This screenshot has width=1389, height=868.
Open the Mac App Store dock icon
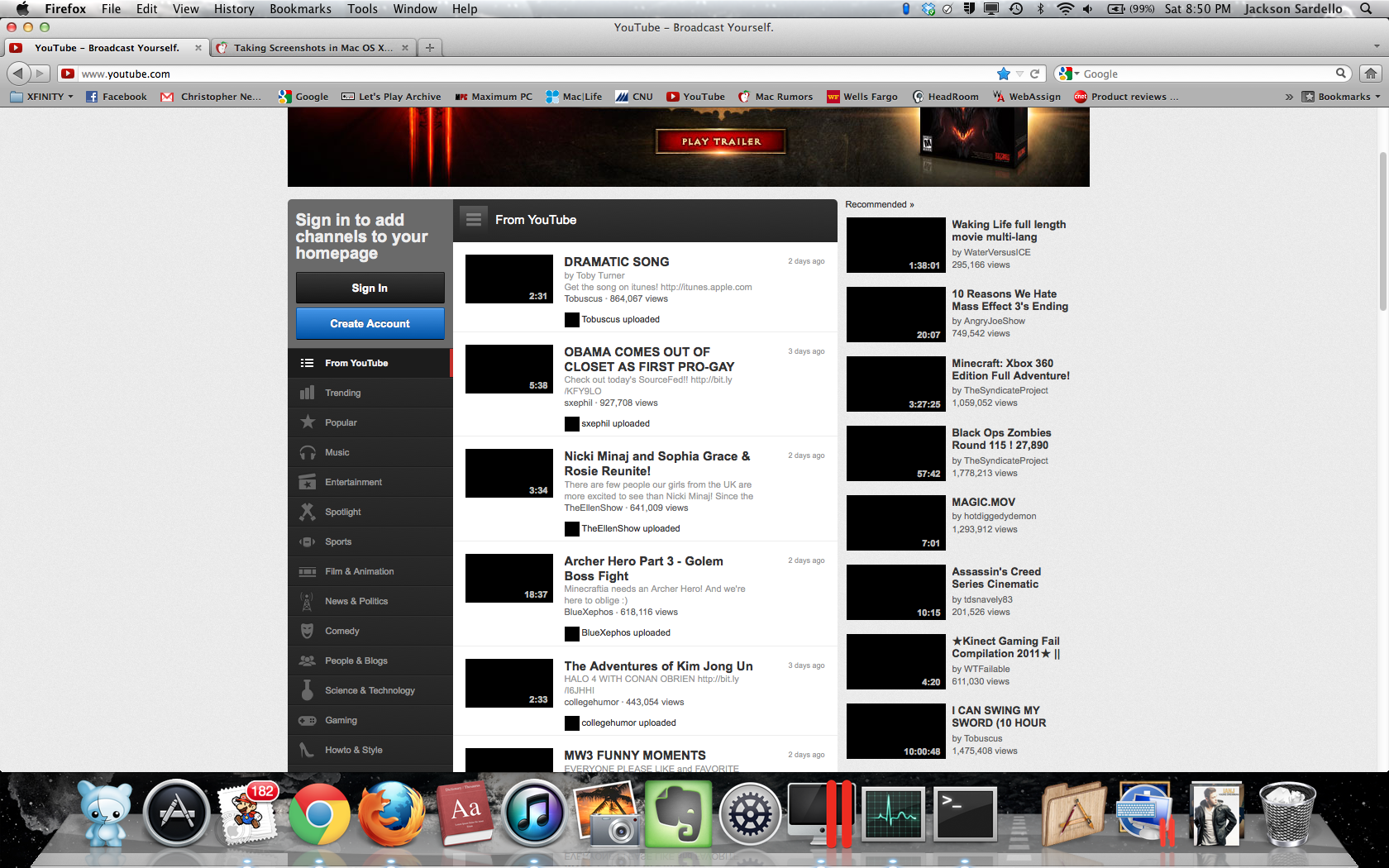[x=176, y=814]
